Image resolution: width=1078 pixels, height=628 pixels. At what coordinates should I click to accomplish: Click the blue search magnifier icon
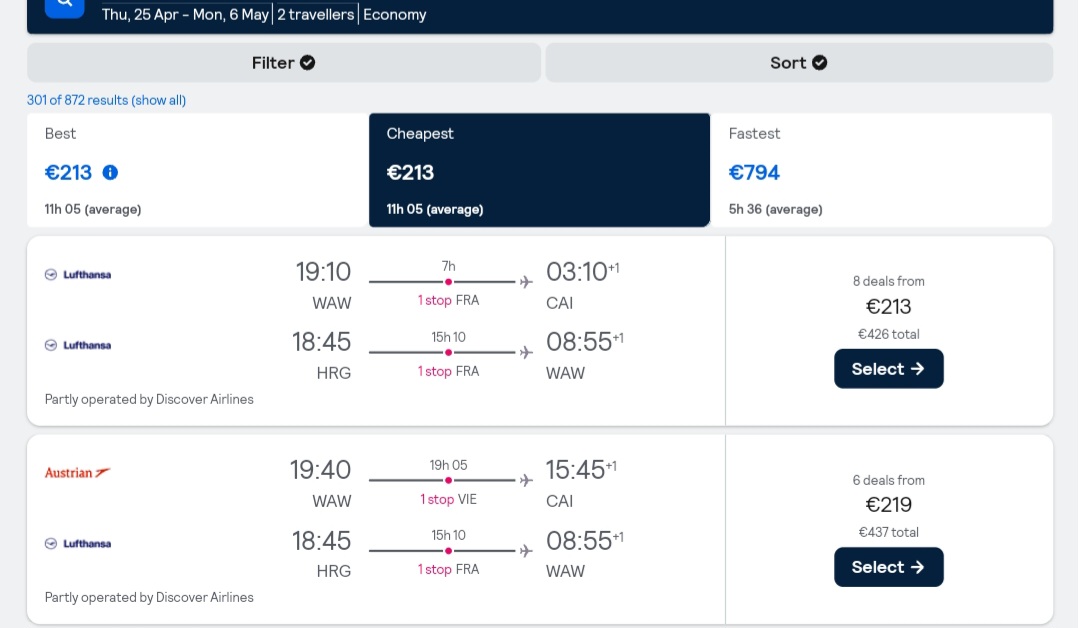(x=65, y=6)
